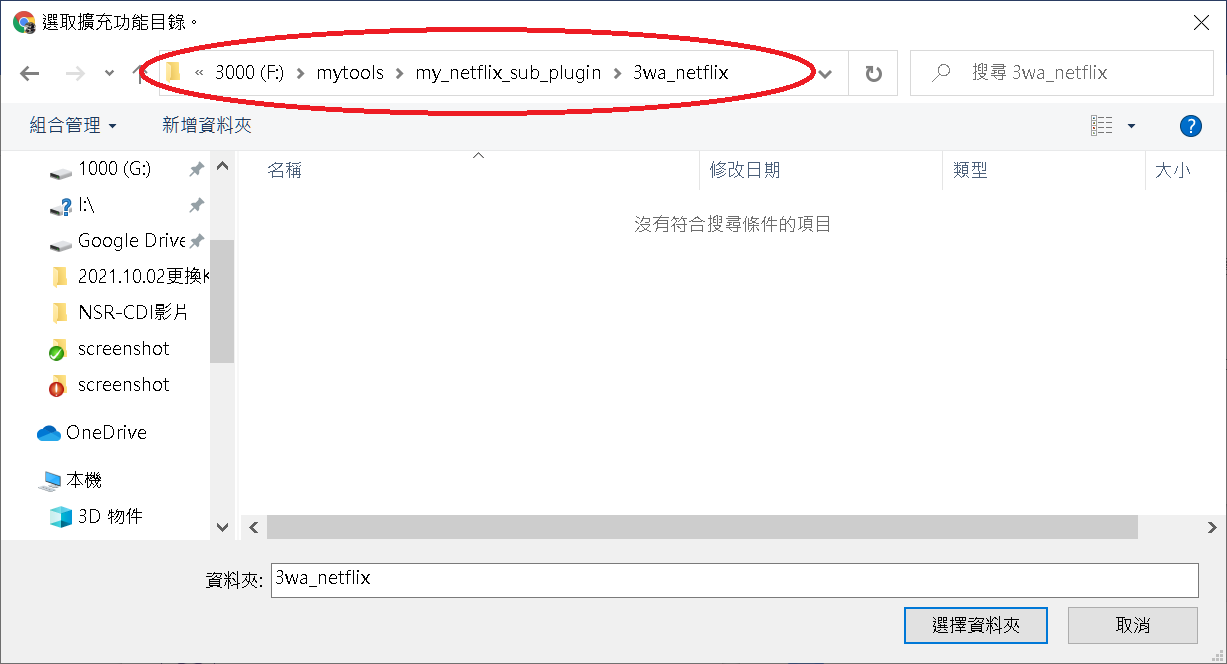The width and height of the screenshot is (1227, 664).
Task: Close the 選取擴充功能目錄 dialog
Action: (x=1201, y=22)
